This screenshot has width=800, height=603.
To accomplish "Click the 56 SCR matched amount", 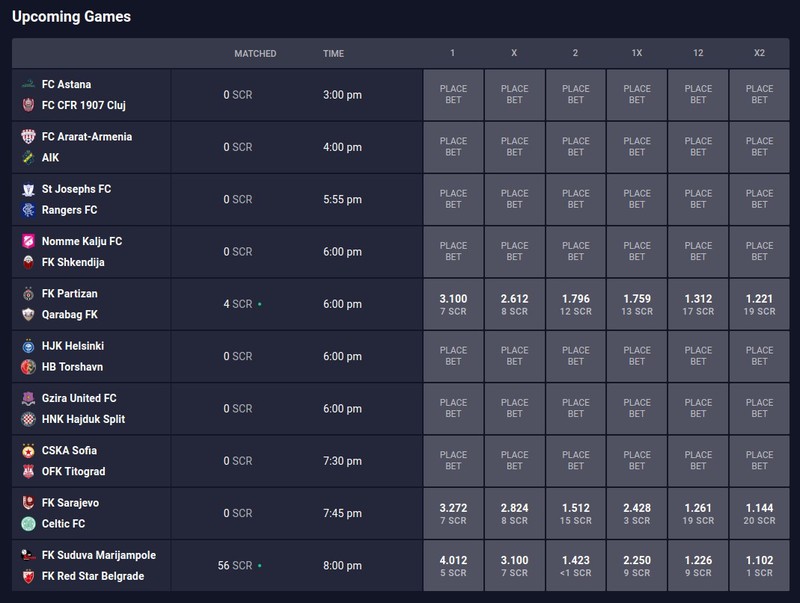I will [235, 566].
